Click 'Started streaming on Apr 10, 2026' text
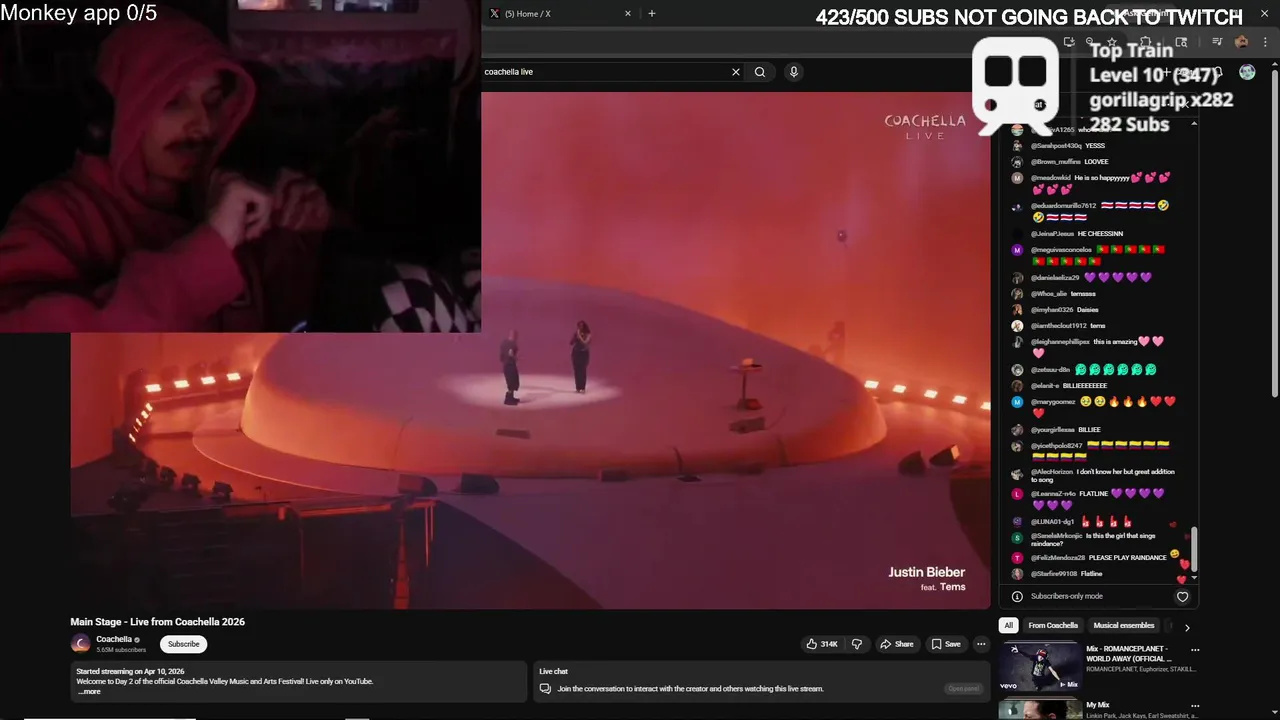This screenshot has width=1280, height=720. point(130,672)
